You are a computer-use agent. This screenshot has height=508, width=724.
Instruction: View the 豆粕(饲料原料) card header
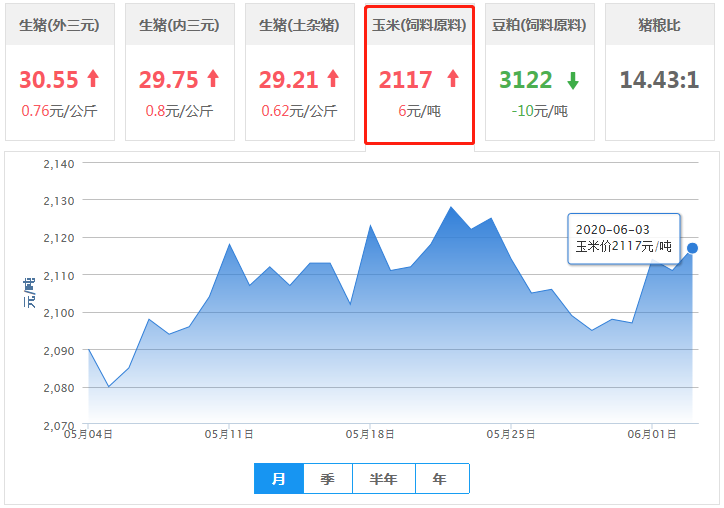click(540, 25)
